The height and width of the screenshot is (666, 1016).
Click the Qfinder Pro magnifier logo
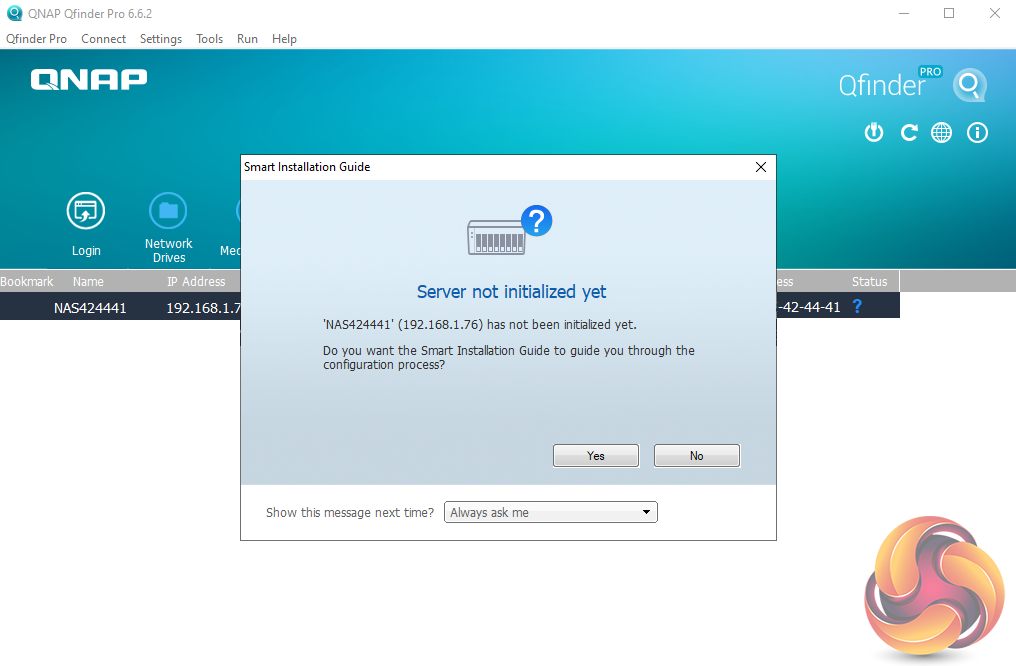pyautogui.click(x=970, y=85)
